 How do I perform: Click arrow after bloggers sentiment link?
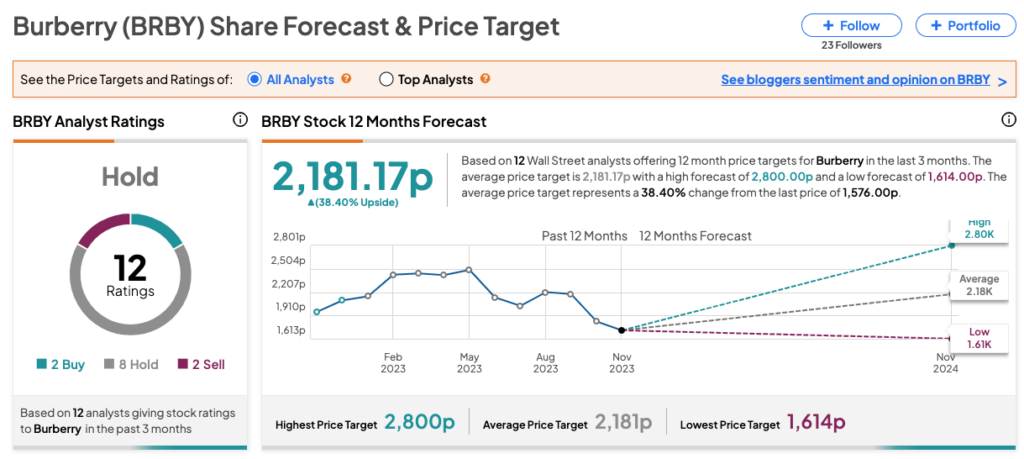click(1001, 81)
